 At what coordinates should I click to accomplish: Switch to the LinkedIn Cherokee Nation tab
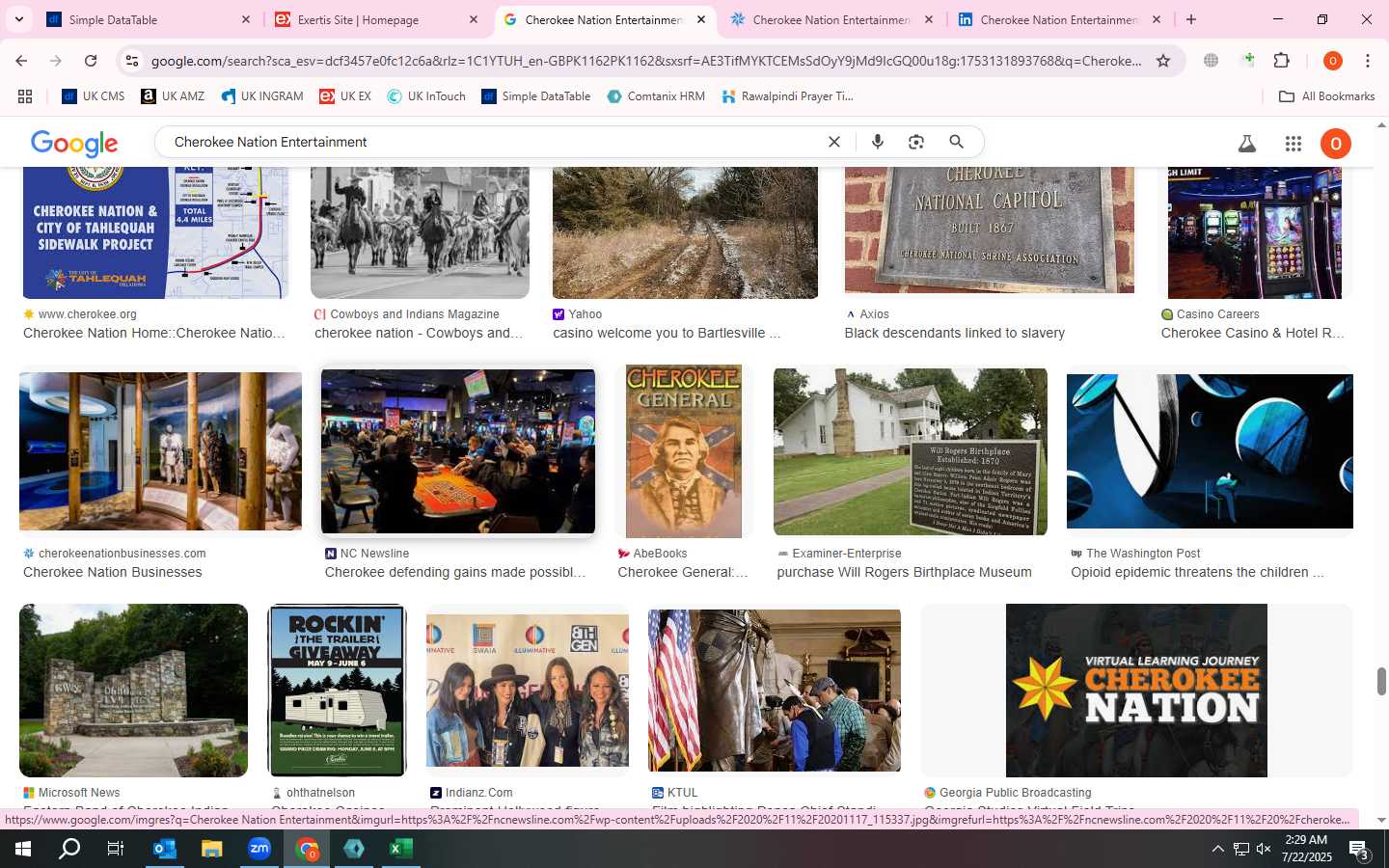click(1059, 19)
